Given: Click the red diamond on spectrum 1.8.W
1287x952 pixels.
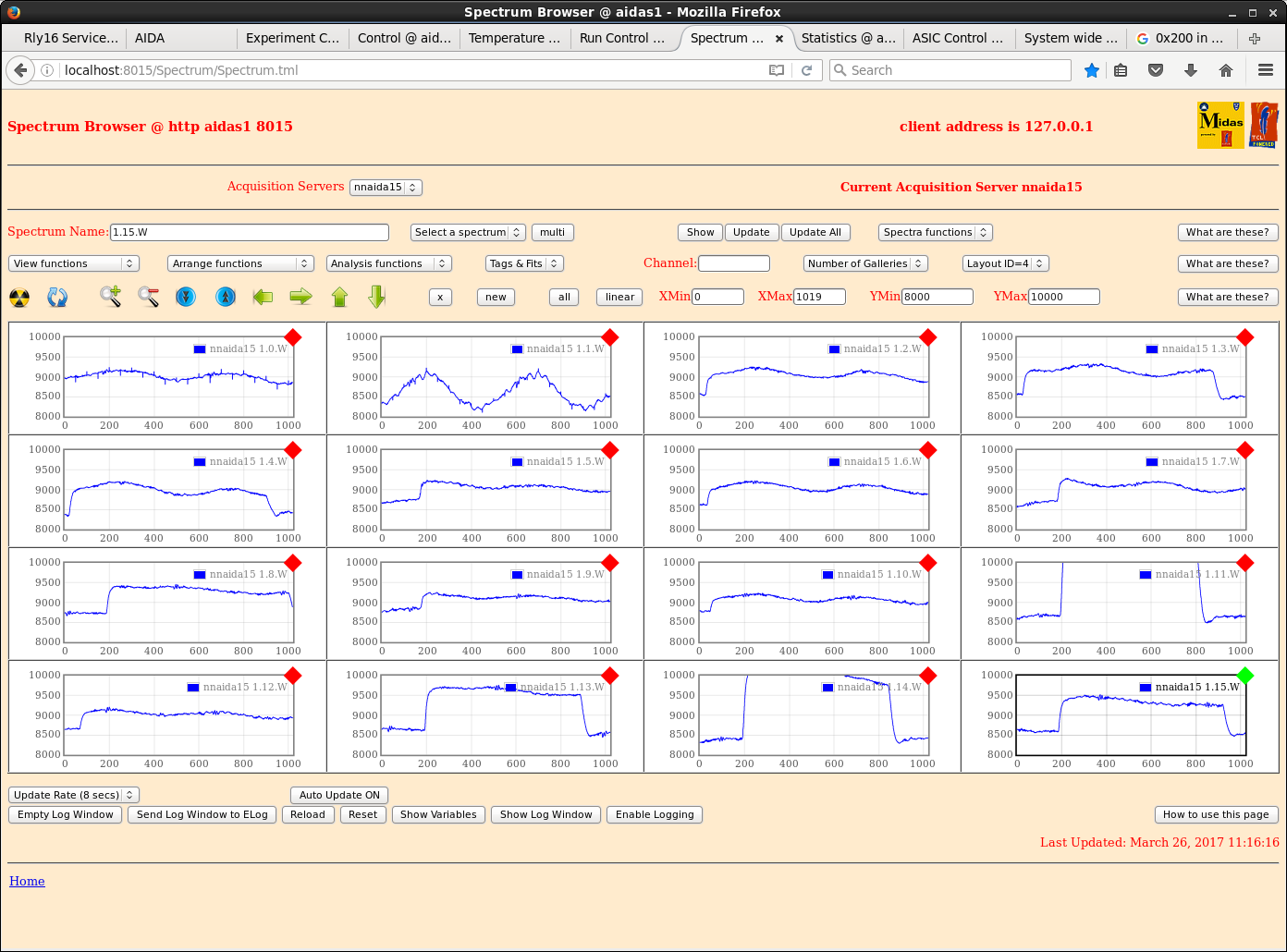Looking at the screenshot, I should [293, 563].
